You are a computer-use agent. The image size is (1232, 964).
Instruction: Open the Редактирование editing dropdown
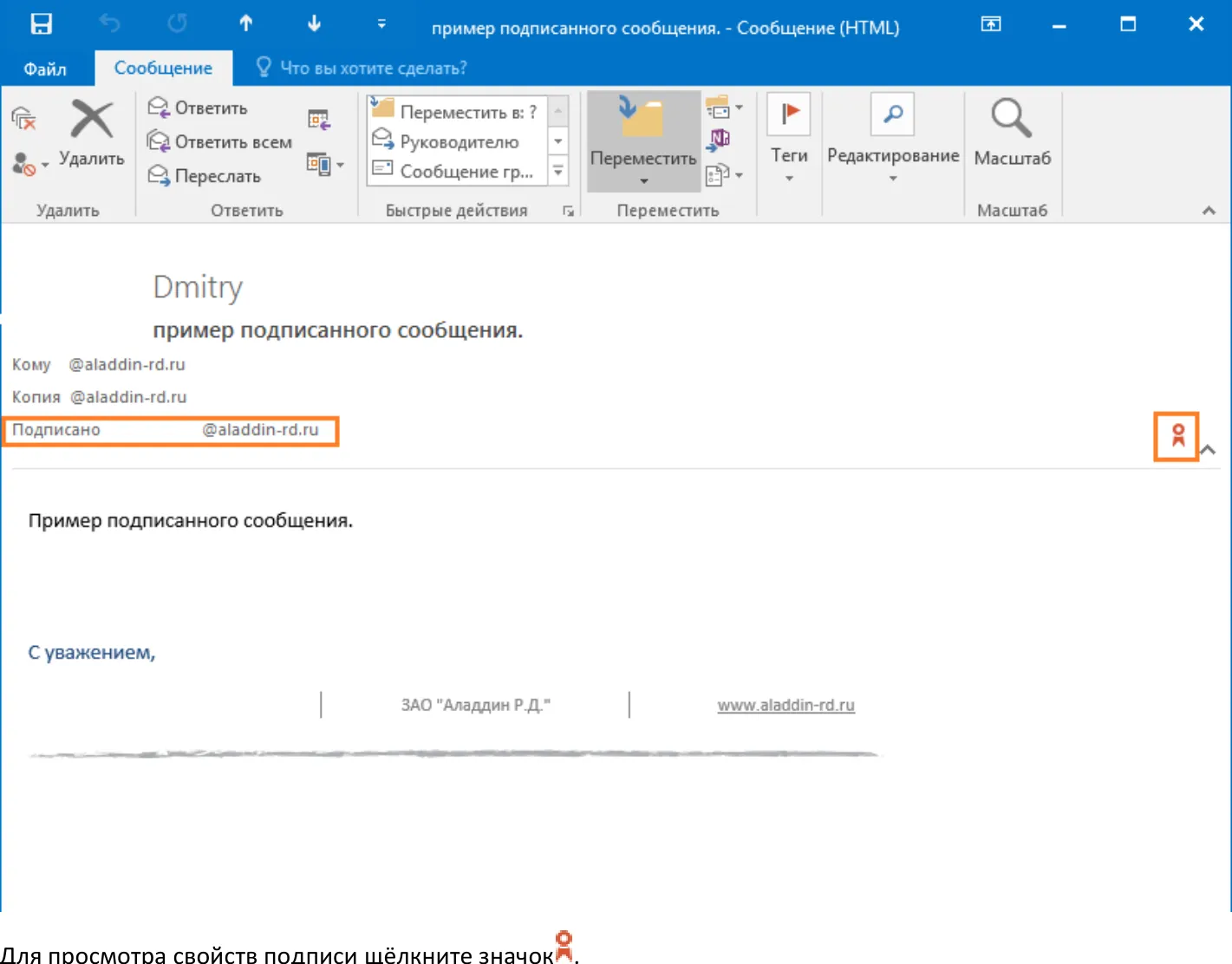click(x=893, y=139)
